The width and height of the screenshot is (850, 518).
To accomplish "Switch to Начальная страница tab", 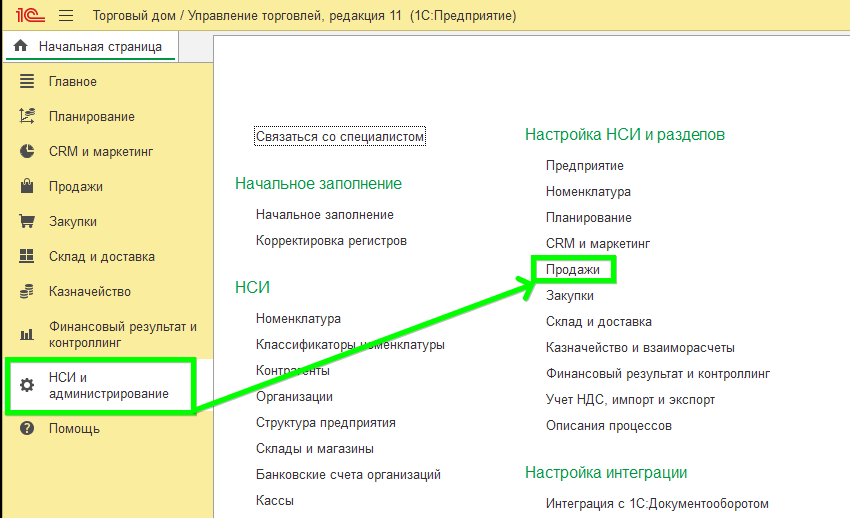I will pos(91,47).
